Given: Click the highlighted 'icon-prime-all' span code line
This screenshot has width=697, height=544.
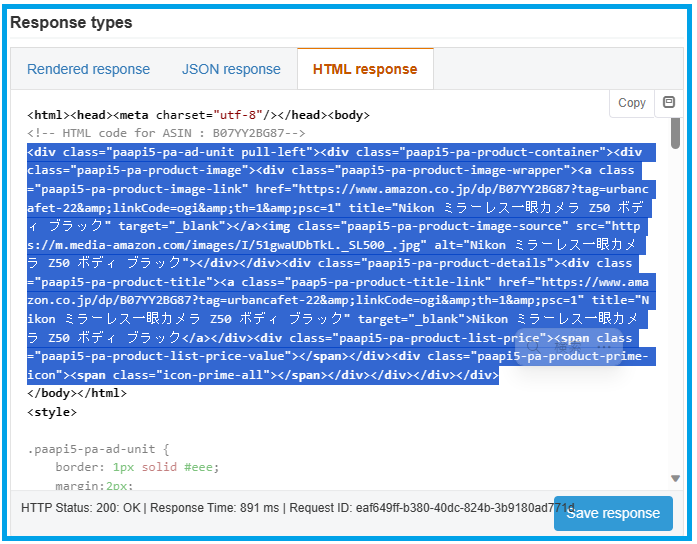Looking at the screenshot, I should [x=263, y=375].
